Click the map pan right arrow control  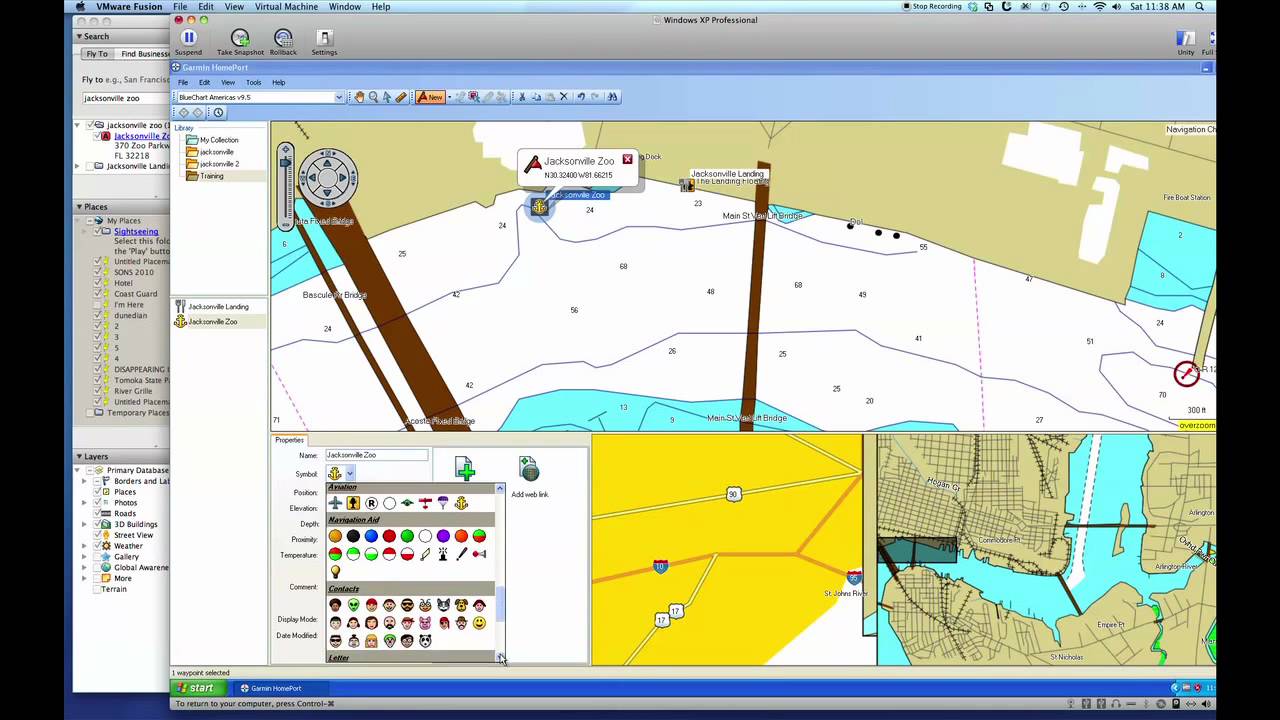[x=345, y=179]
